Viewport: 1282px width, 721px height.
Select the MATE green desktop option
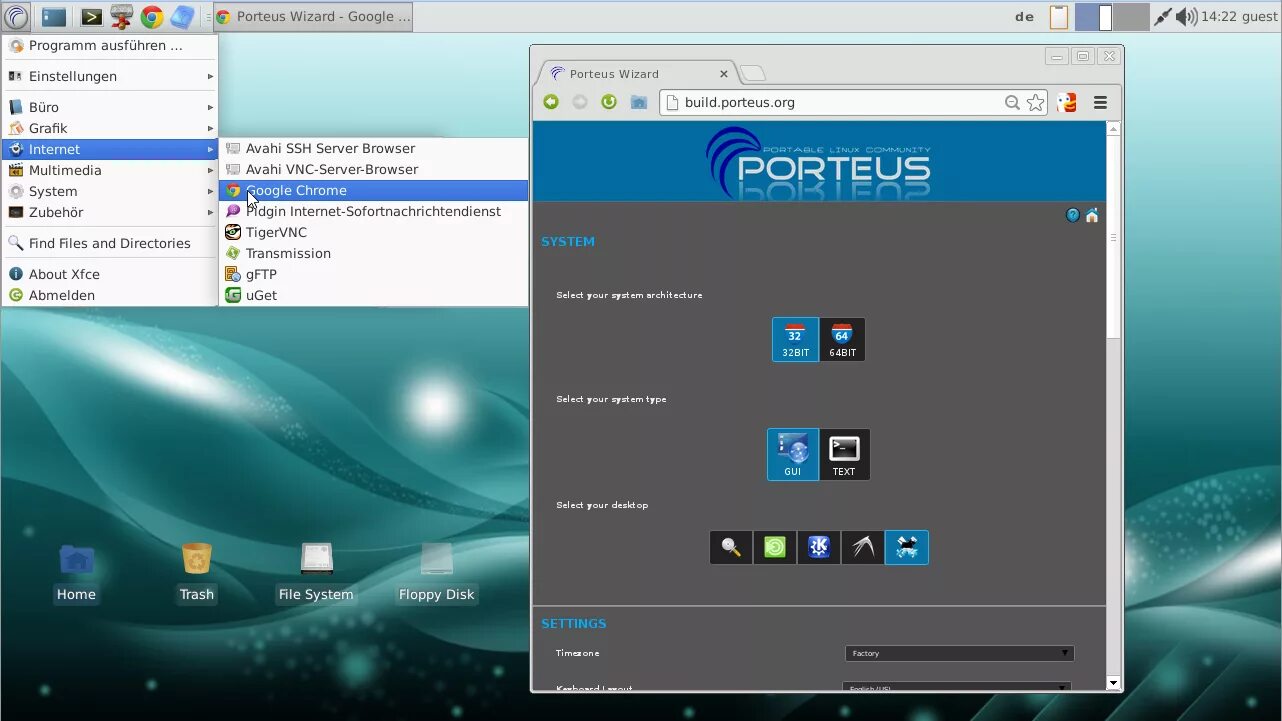[x=775, y=547]
